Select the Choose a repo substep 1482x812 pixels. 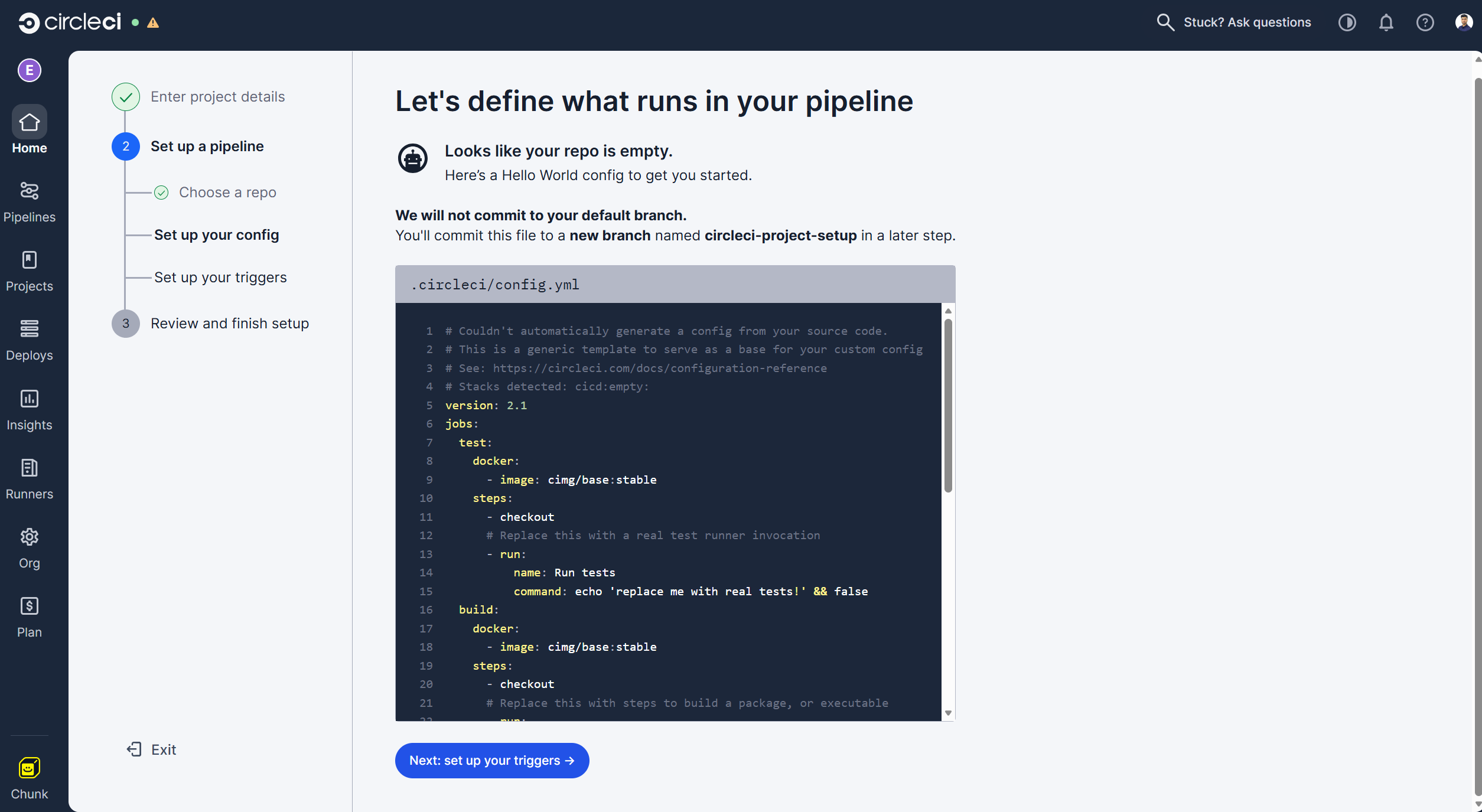tap(227, 193)
